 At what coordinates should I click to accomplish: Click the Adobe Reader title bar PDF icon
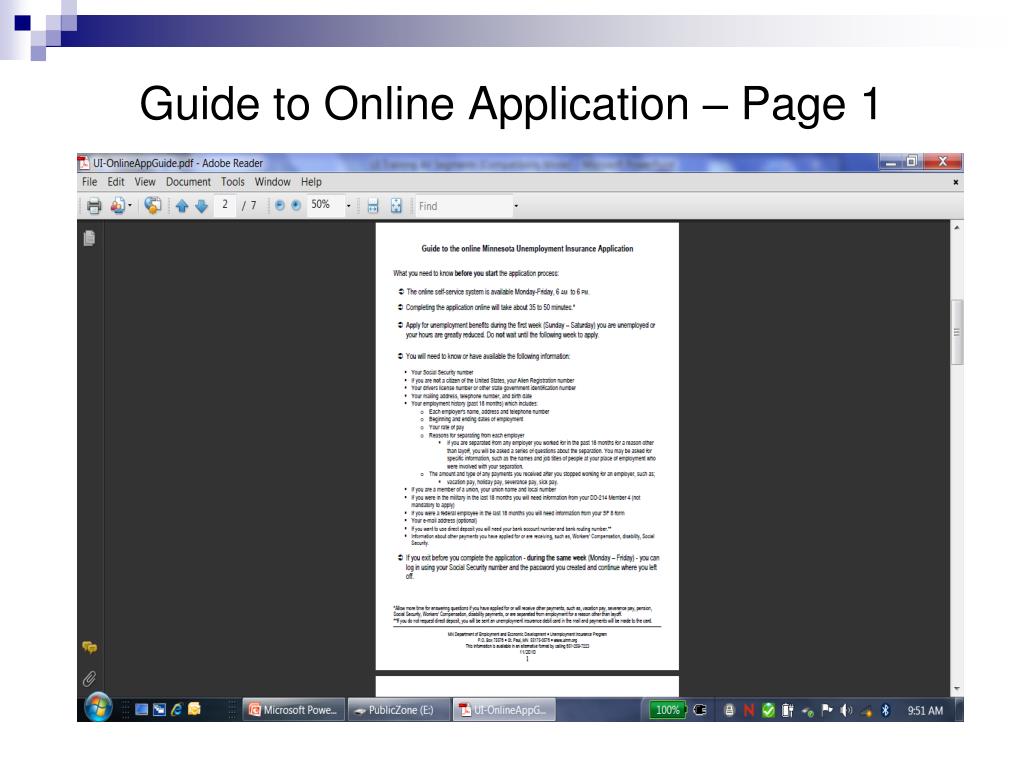84,163
